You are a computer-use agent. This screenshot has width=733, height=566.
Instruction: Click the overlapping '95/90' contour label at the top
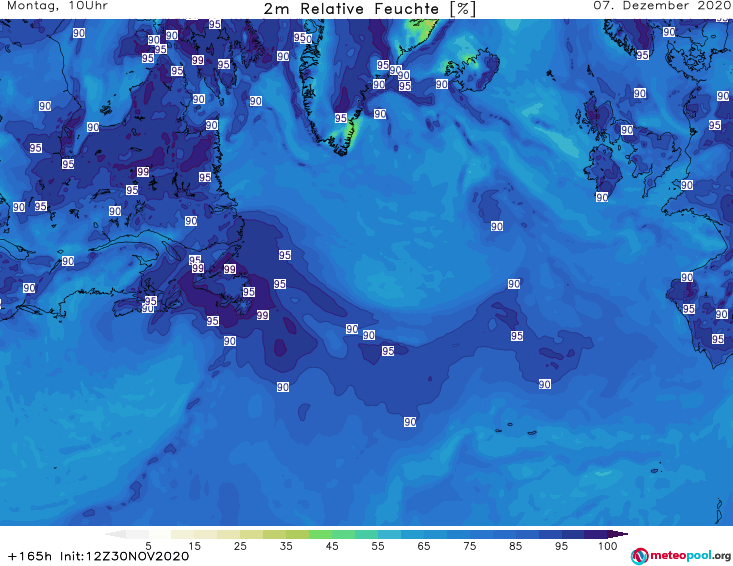tap(303, 38)
